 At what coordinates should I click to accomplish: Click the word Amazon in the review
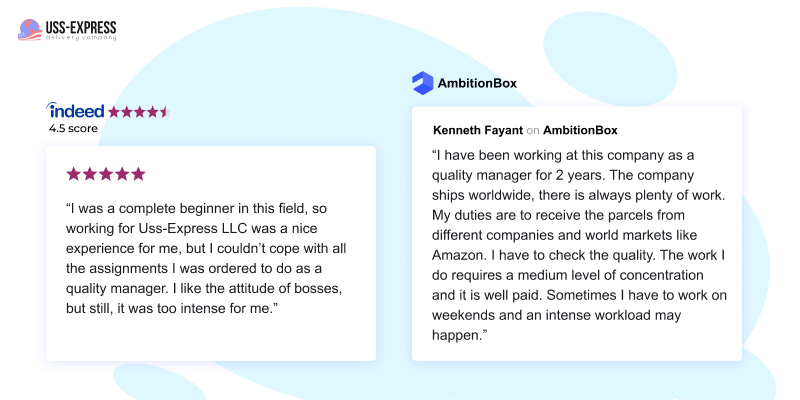pyautogui.click(x=453, y=255)
